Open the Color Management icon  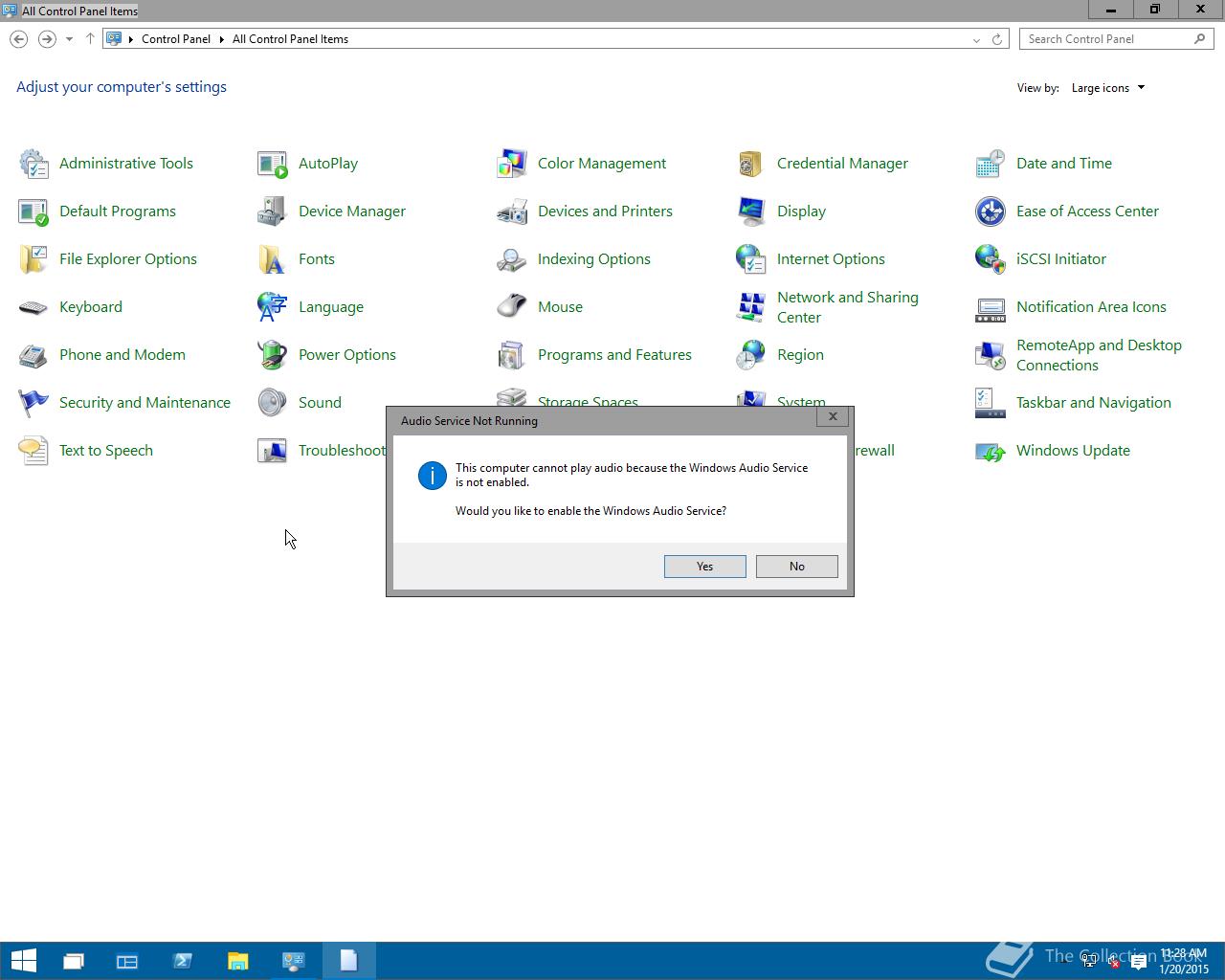point(512,164)
